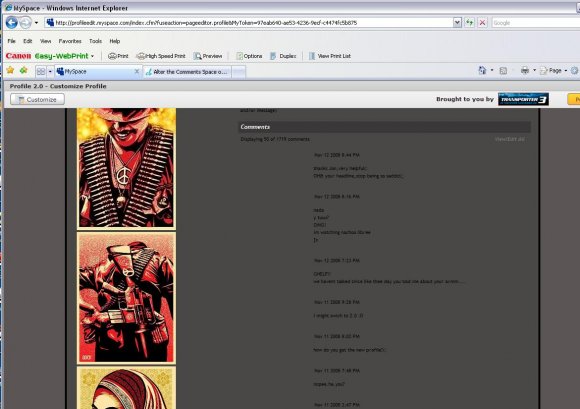Click the Add to Favorites star icon
This screenshot has width=580, height=409.
[24, 70]
